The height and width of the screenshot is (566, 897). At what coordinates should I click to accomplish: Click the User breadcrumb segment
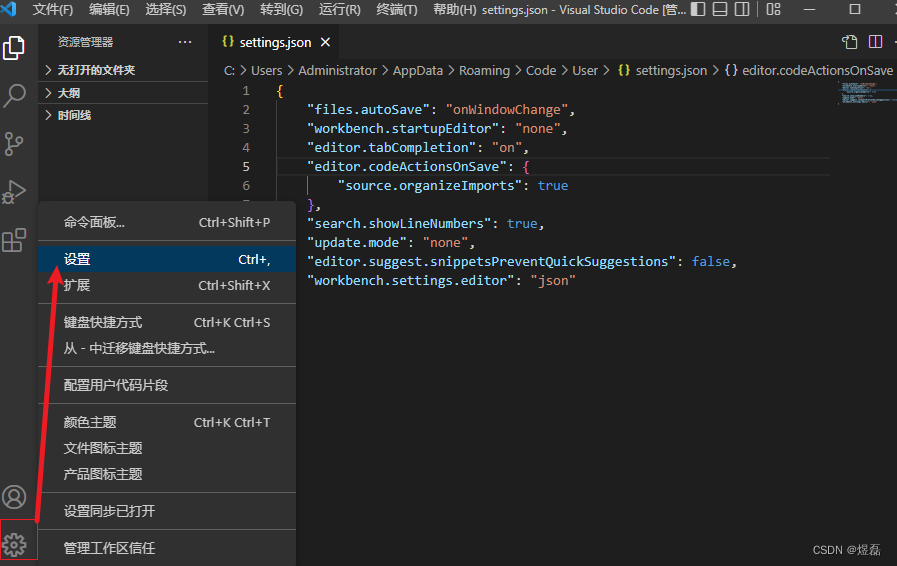coord(585,70)
